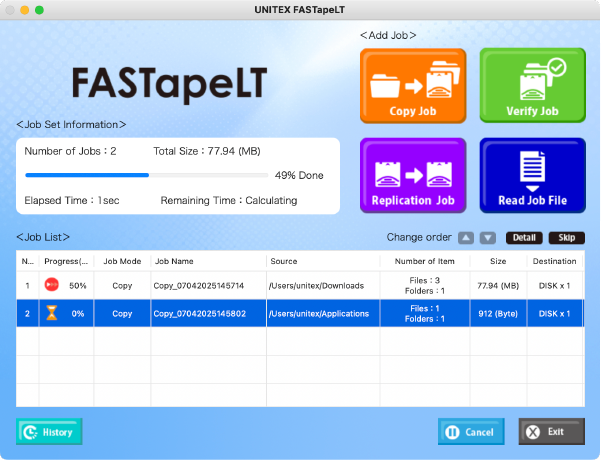Add a new Replication Job
The width and height of the screenshot is (601, 460).
(x=413, y=175)
